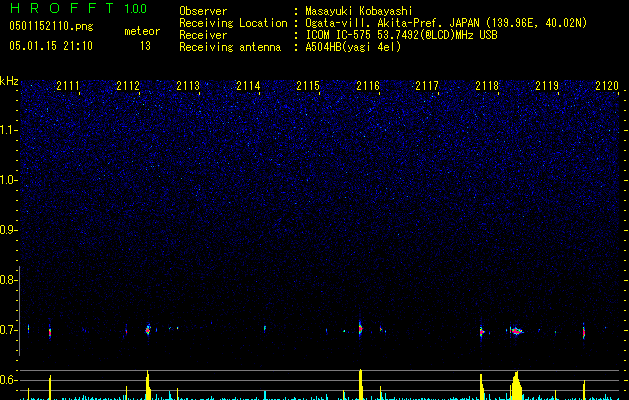Click the 2119 time marker
The height and width of the screenshot is (400, 629).
(547, 85)
